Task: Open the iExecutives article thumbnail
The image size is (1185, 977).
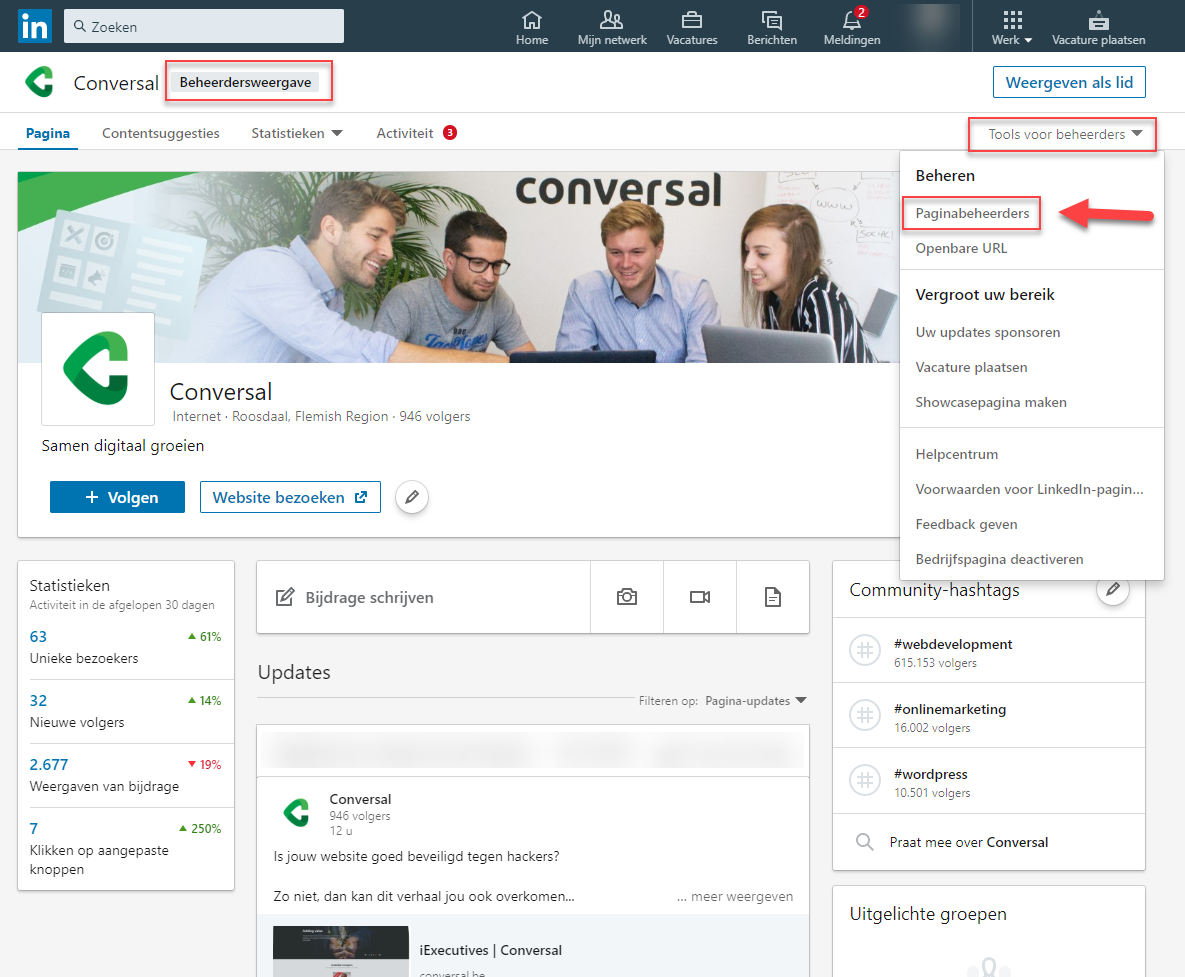Action: pos(341,951)
